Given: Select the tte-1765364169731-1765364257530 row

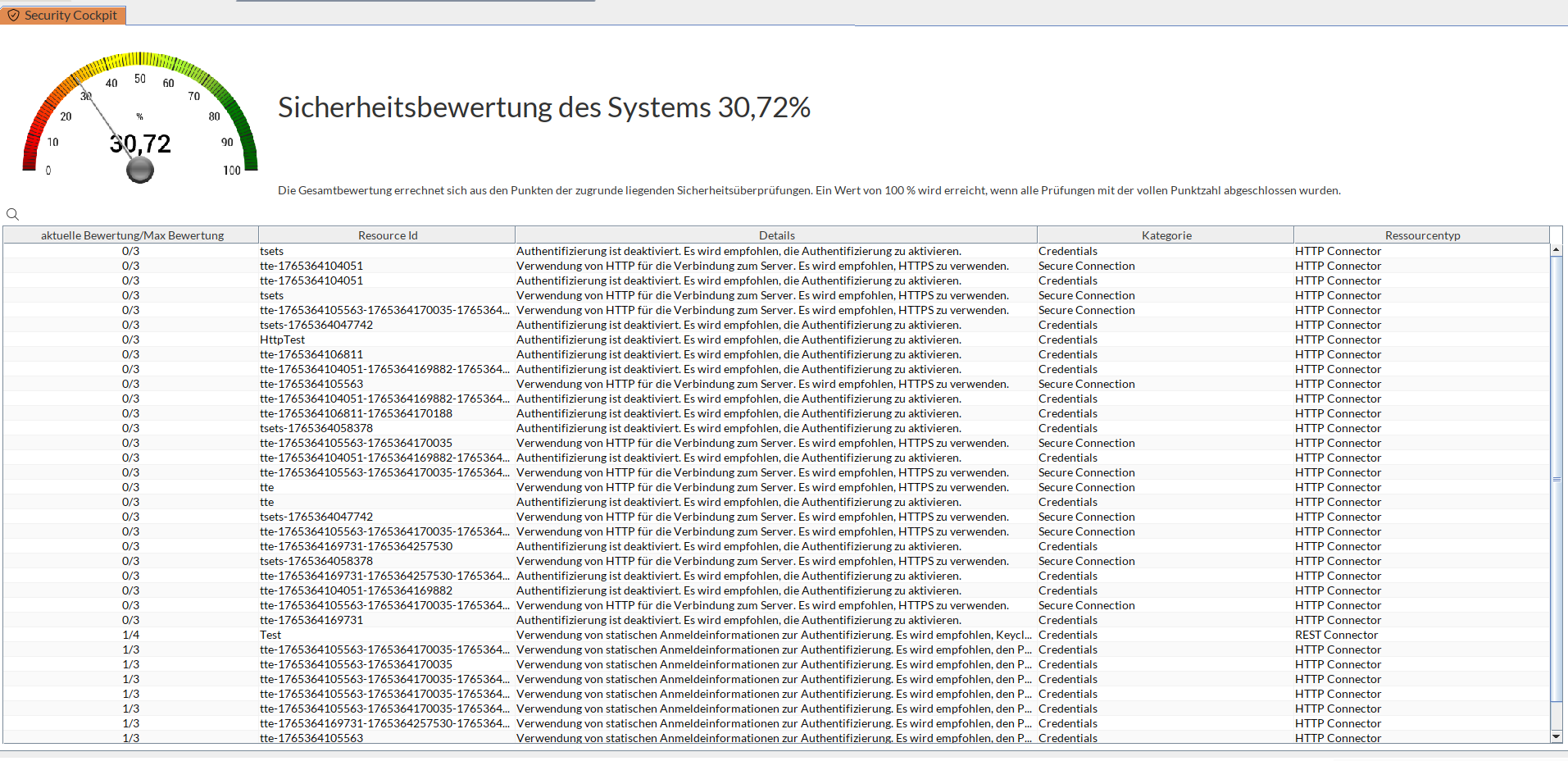Looking at the screenshot, I should (356, 546).
